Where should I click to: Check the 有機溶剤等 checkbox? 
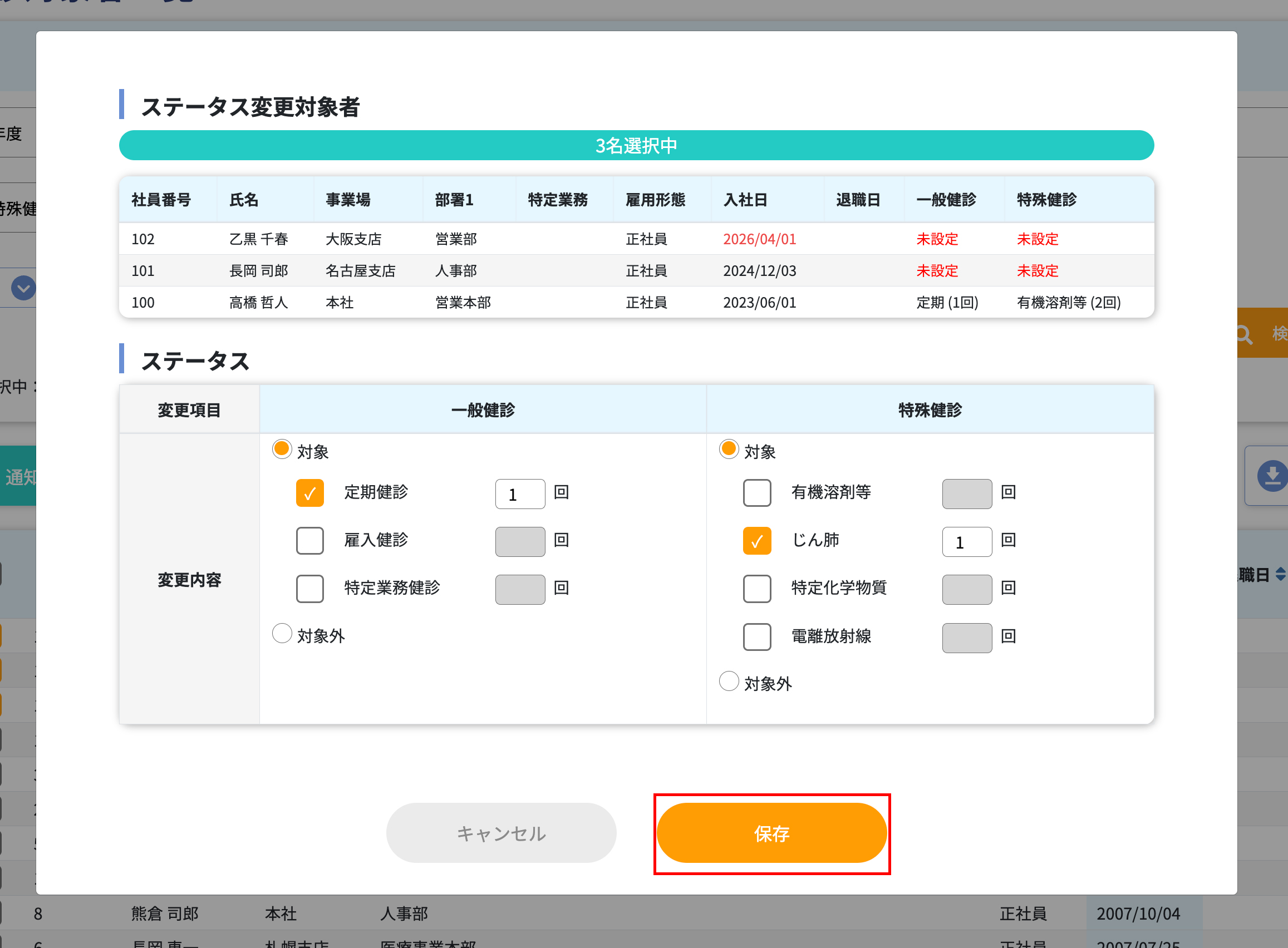pyautogui.click(x=756, y=493)
